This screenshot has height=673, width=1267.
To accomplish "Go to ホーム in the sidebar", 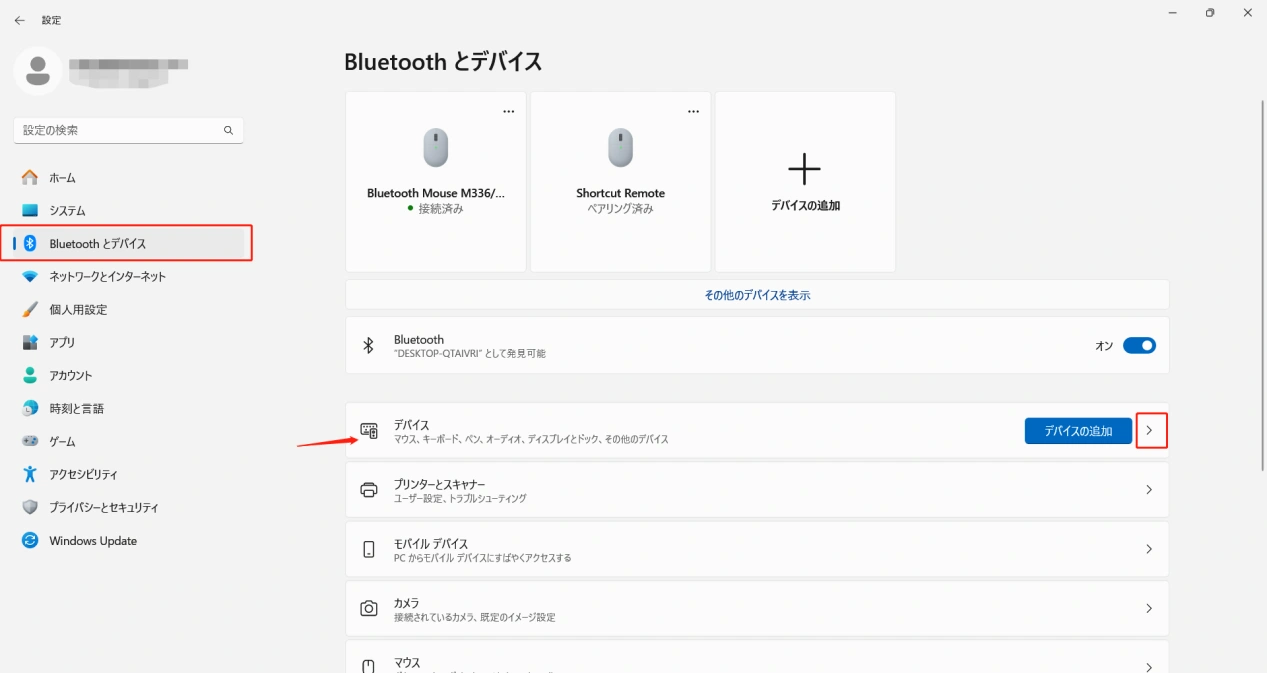I will [x=62, y=178].
